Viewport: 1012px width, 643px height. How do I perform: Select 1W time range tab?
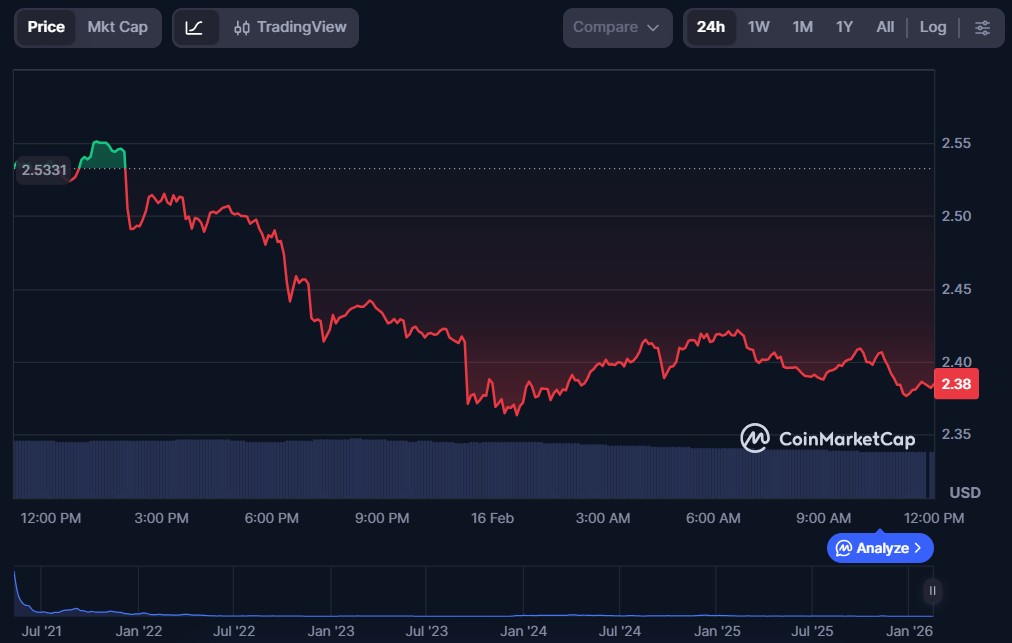pyautogui.click(x=759, y=27)
